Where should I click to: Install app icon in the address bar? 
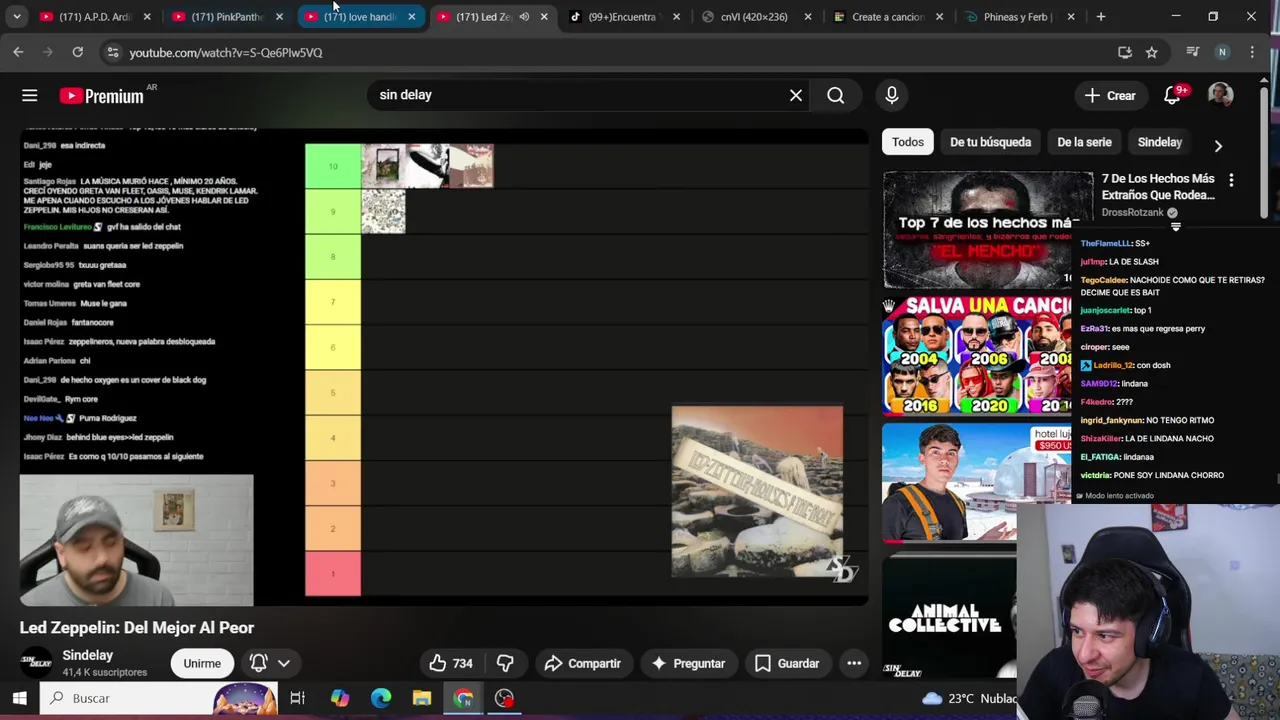pyautogui.click(x=1125, y=52)
